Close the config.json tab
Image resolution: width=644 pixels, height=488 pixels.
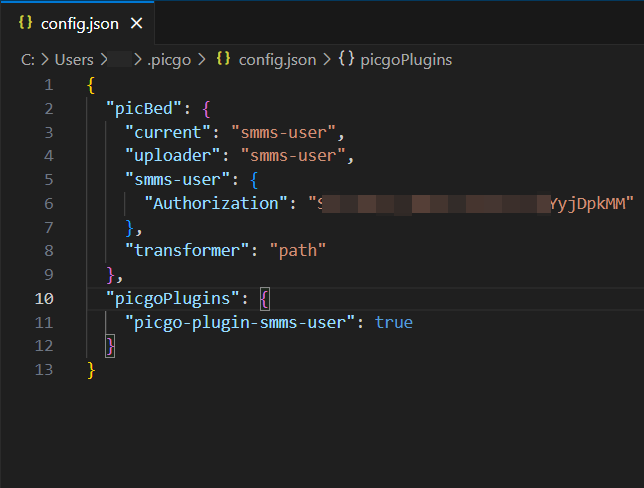pyautogui.click(x=136, y=23)
